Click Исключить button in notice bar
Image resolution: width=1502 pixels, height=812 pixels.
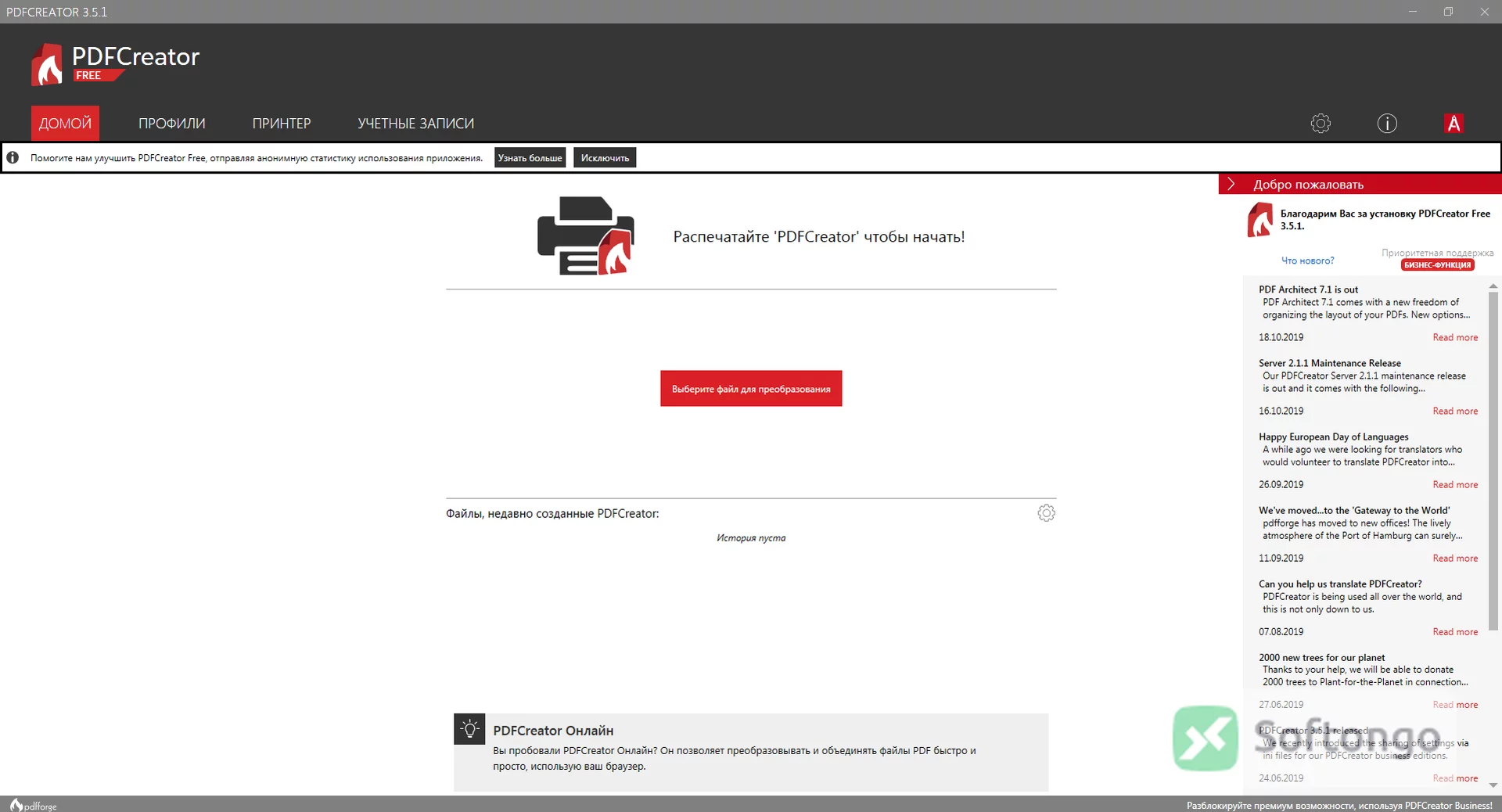605,157
